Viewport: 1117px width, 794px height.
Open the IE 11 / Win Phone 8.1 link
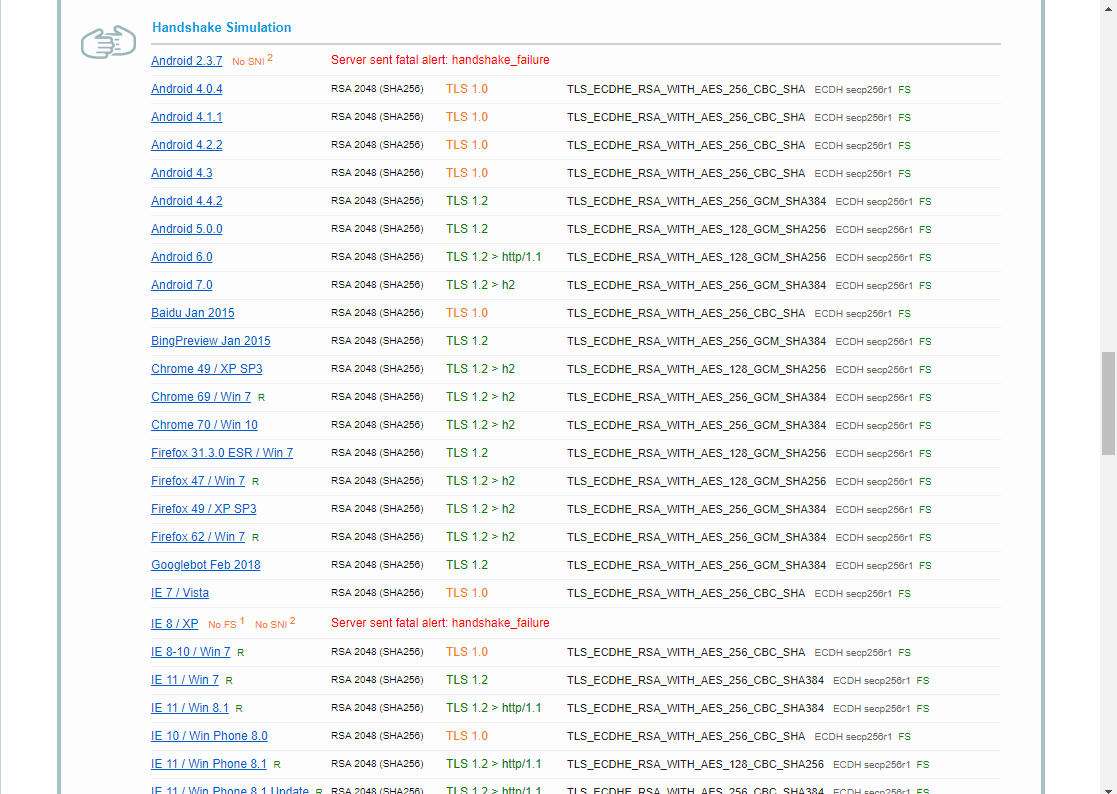click(209, 764)
